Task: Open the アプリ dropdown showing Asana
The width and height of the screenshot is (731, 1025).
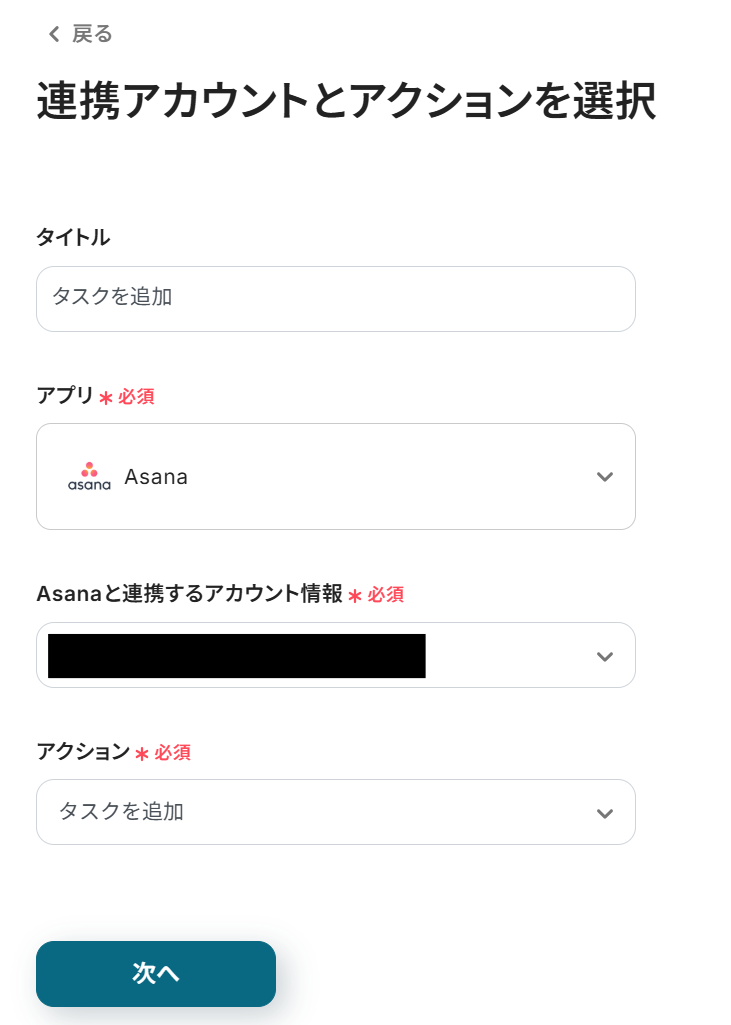Action: pyautogui.click(x=336, y=477)
